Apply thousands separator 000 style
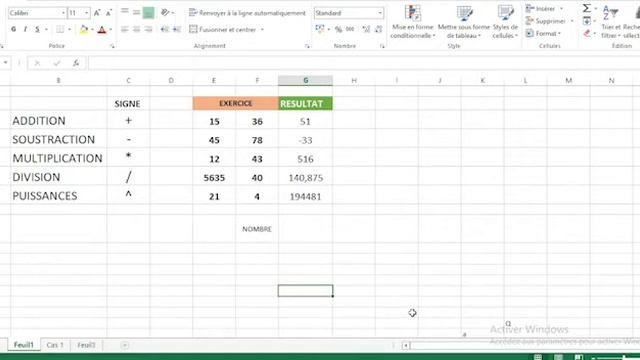 click(350, 29)
